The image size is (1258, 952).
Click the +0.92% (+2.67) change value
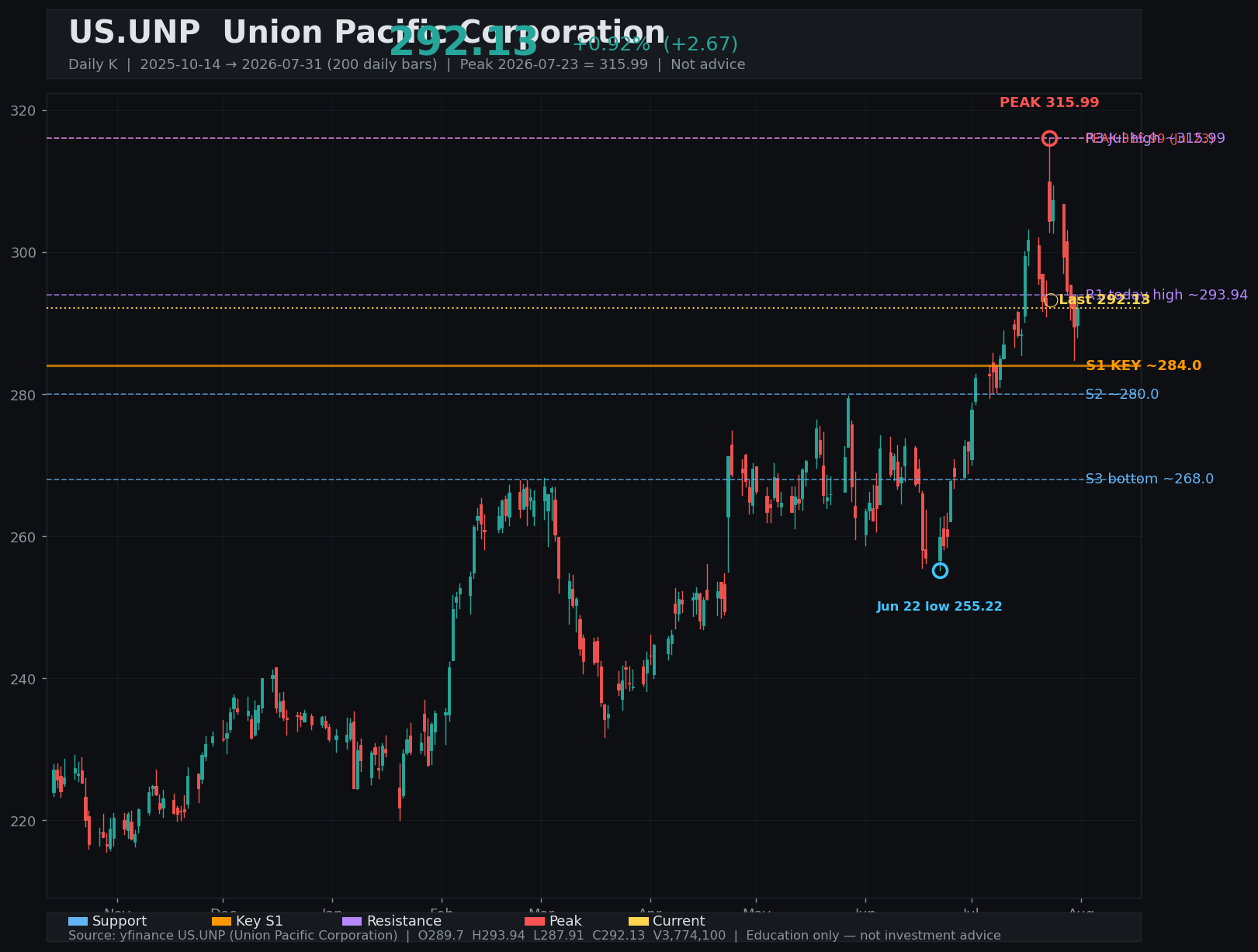655,45
